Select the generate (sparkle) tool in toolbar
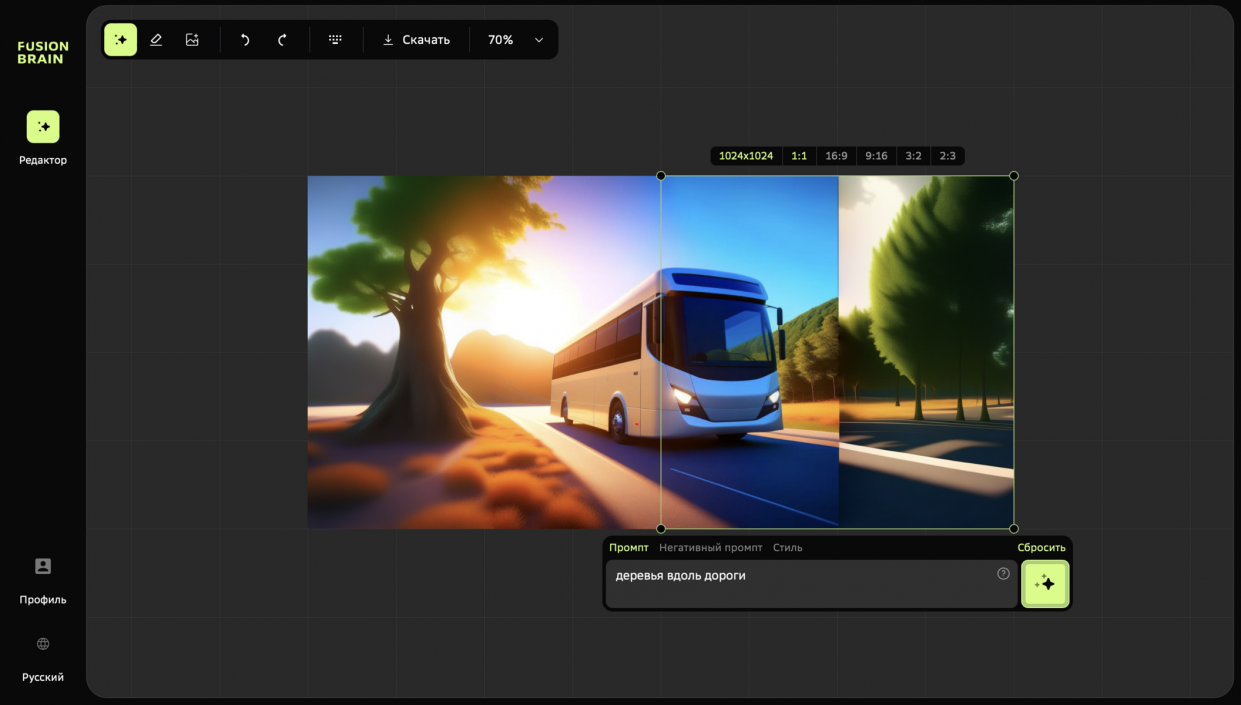This screenshot has width=1241, height=705. (120, 40)
